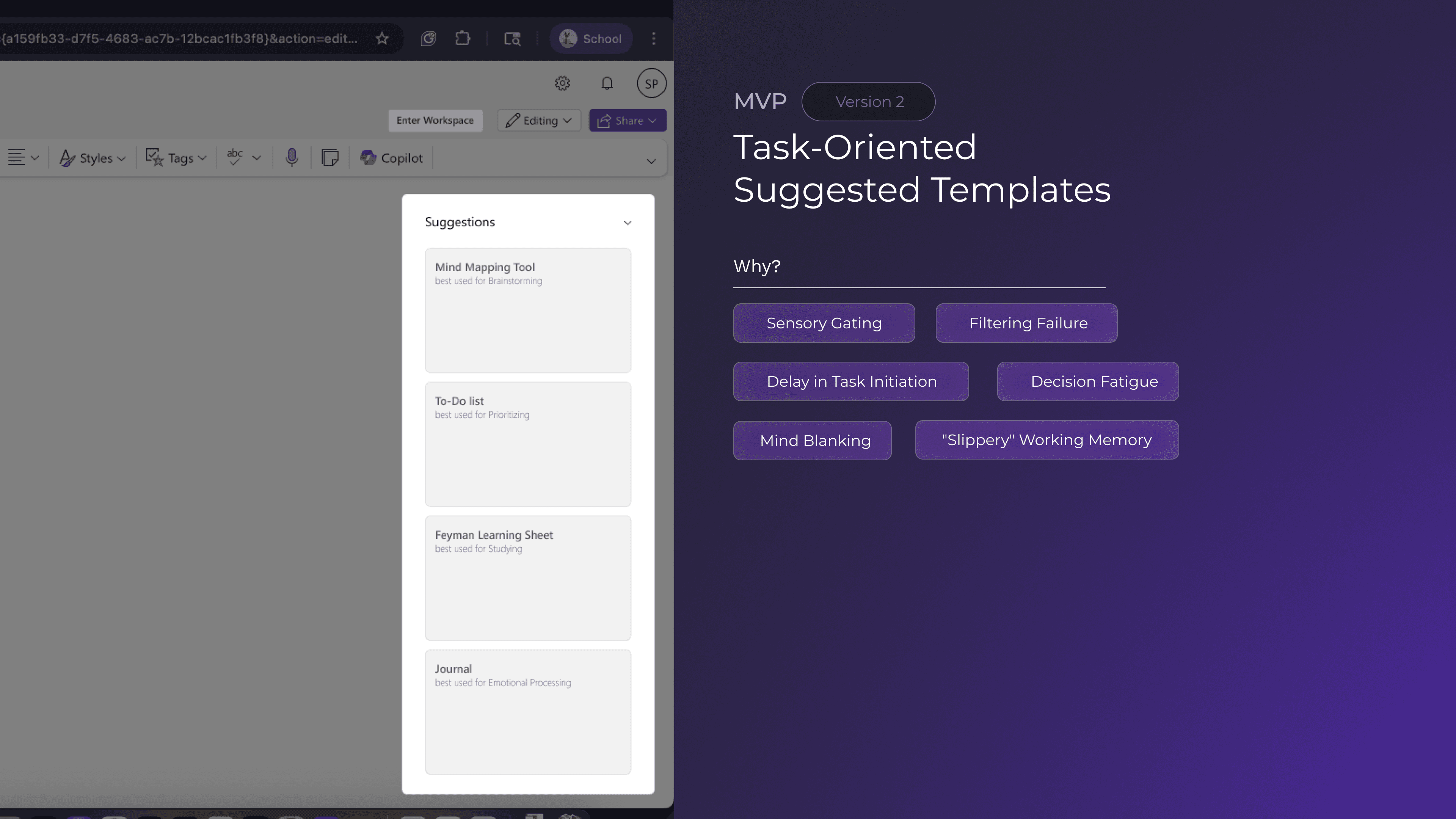Select the Journal template card
This screenshot has height=819, width=1456.
pyautogui.click(x=527, y=712)
